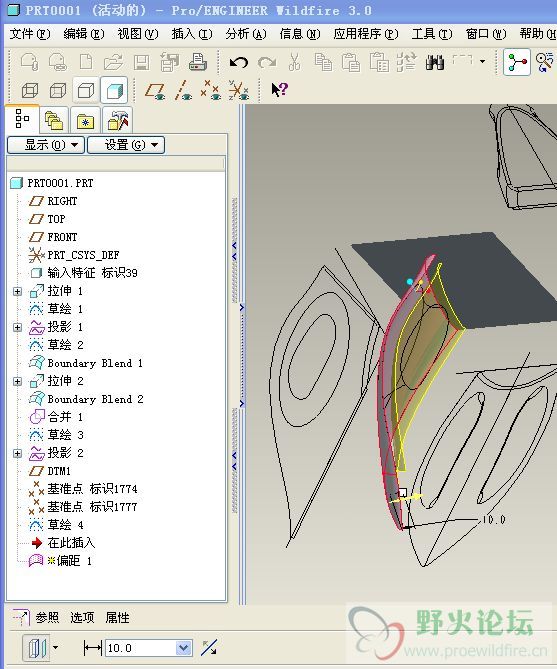The width and height of the screenshot is (557, 669).
Task: Click the Cut scissors icon
Action: 295,62
